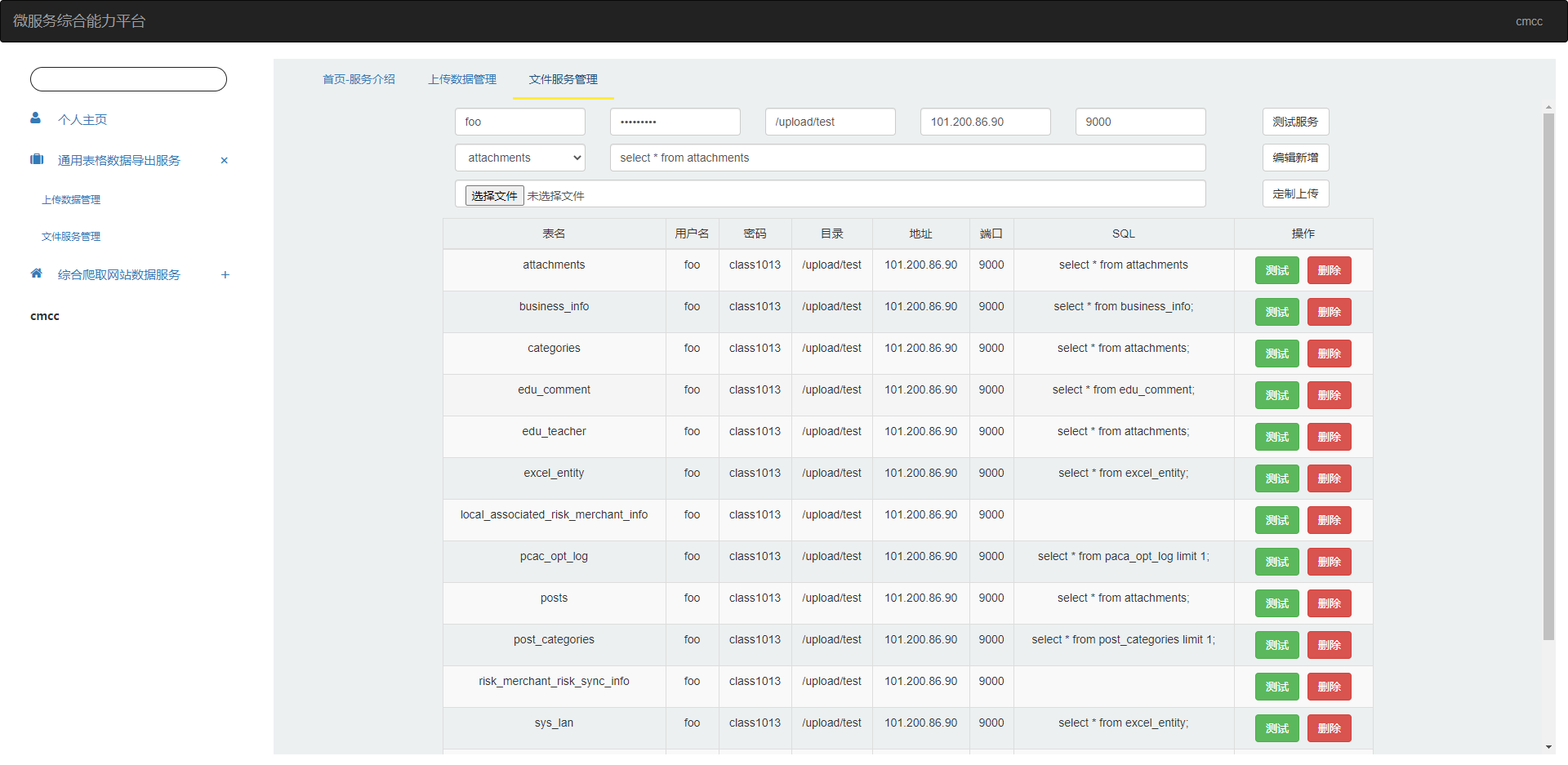Click the SQL input with select * from attachments
This screenshot has width=1568, height=765.
[x=908, y=158]
